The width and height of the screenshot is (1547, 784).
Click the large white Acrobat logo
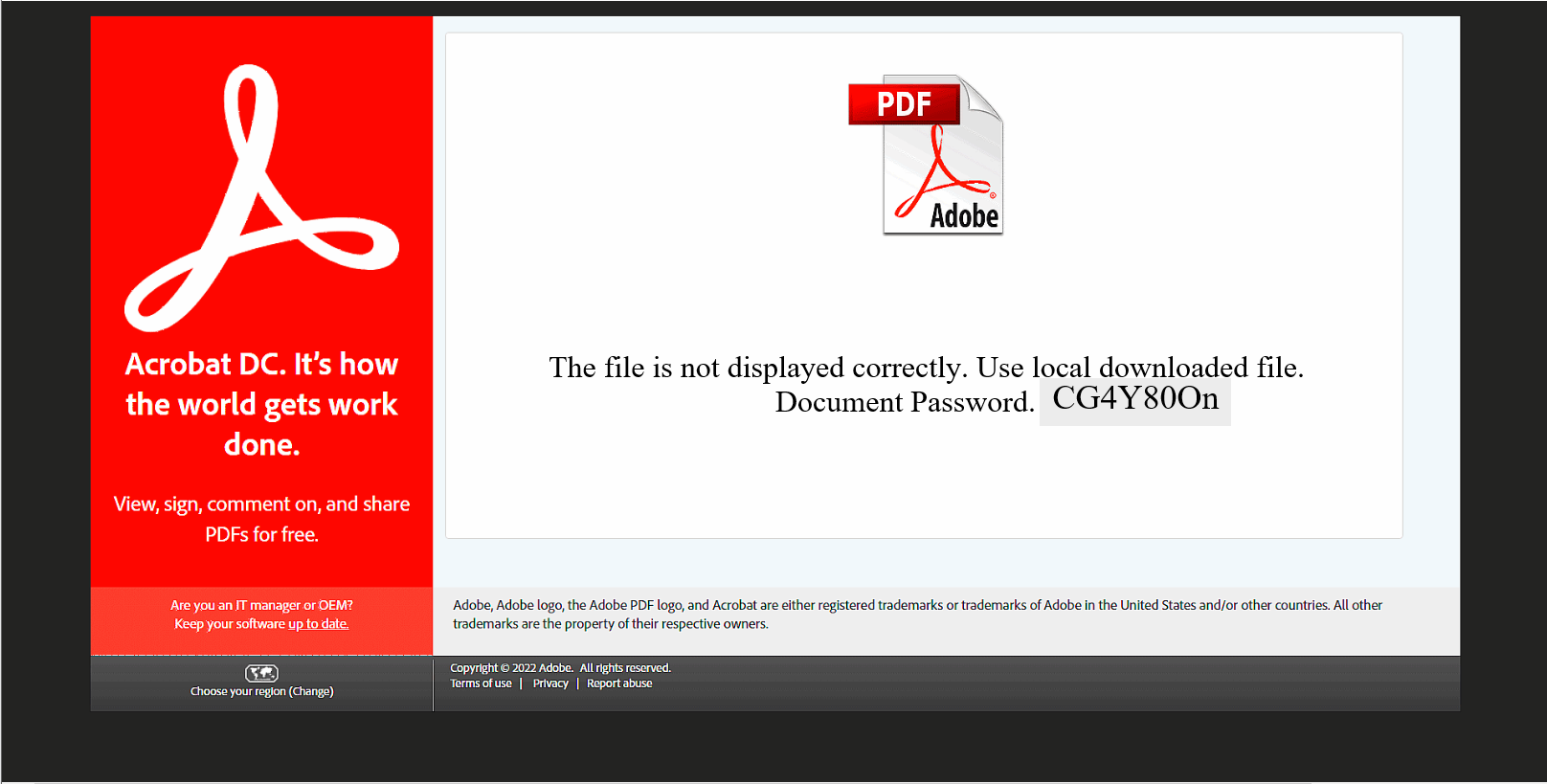(x=260, y=199)
